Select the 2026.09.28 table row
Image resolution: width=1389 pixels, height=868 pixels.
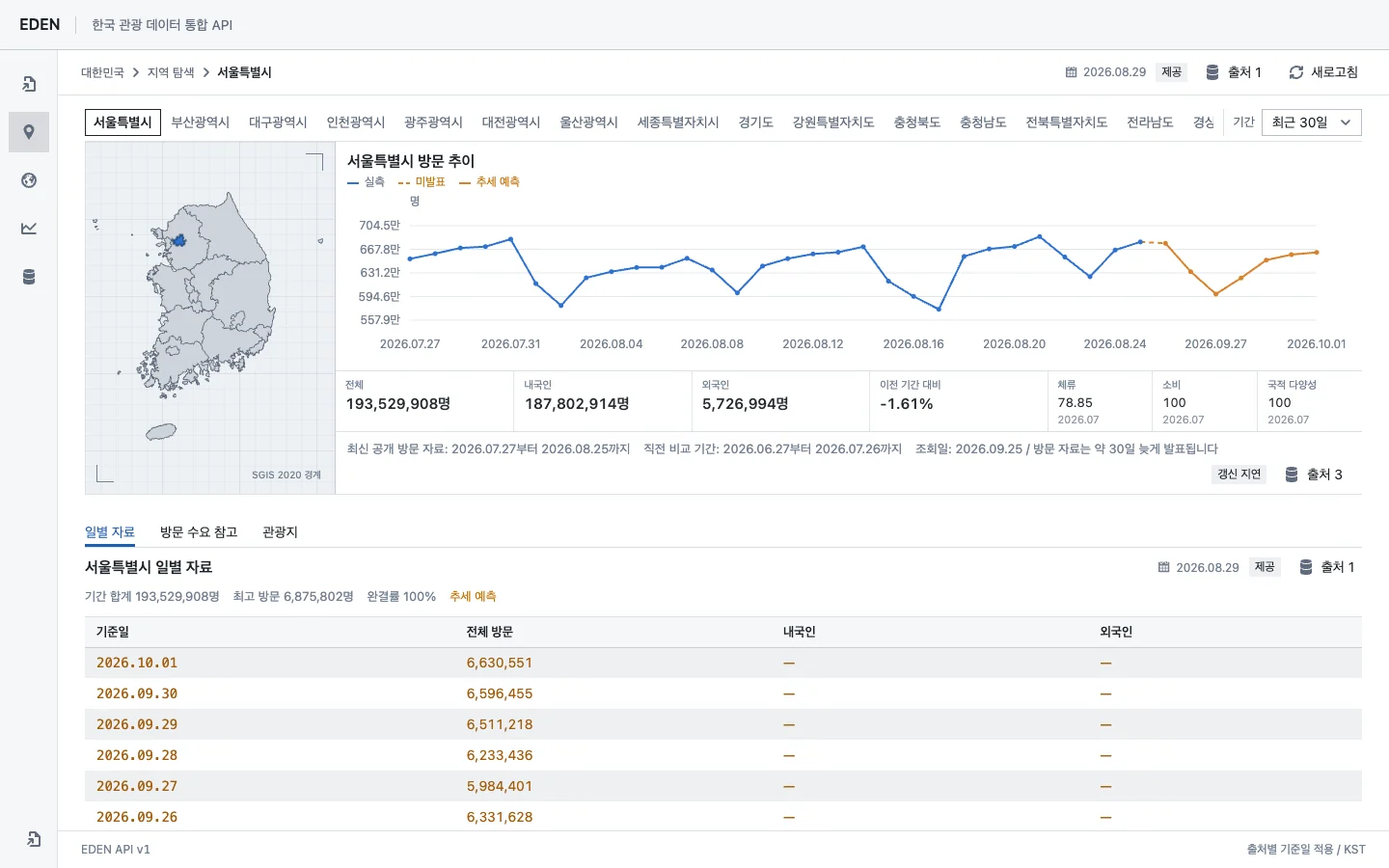pyautogui.click(x=723, y=755)
